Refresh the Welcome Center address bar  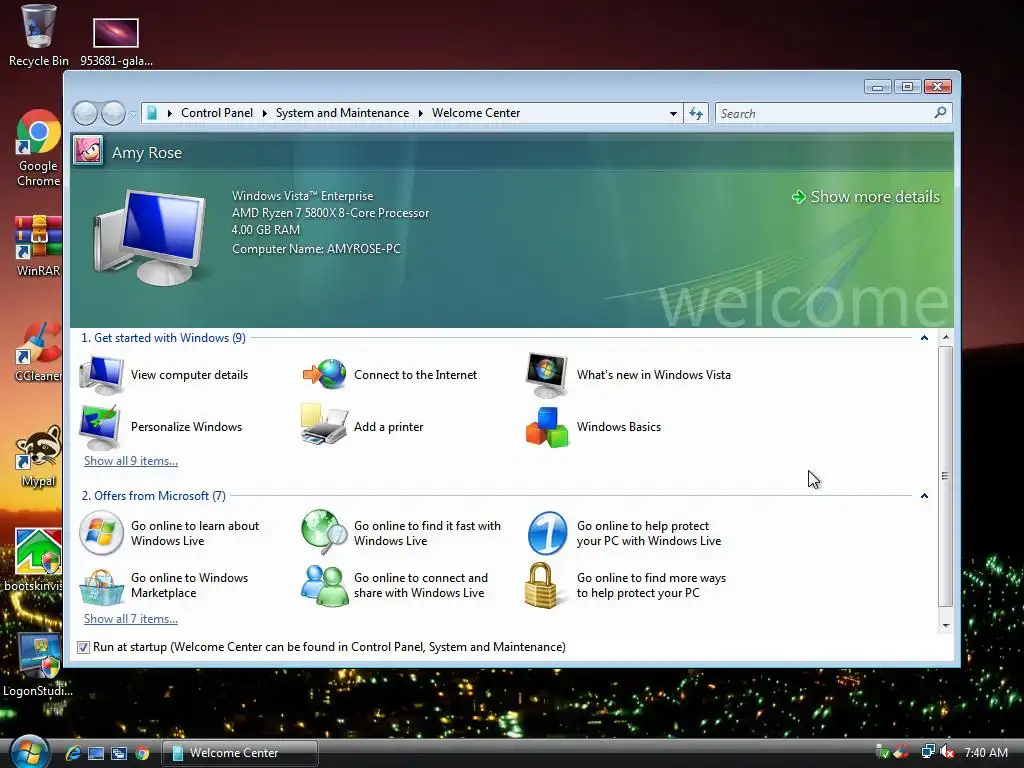(696, 114)
